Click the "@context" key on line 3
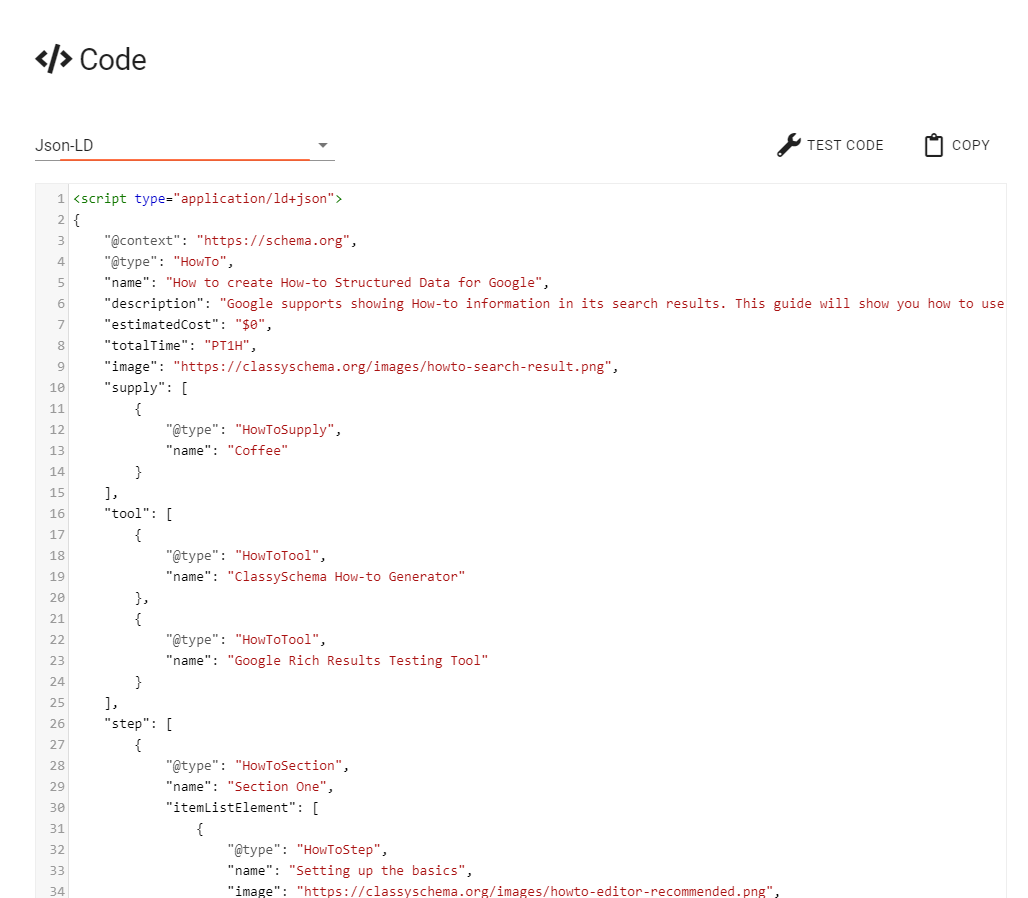The width and height of the screenshot is (1028, 898). click(x=142, y=241)
